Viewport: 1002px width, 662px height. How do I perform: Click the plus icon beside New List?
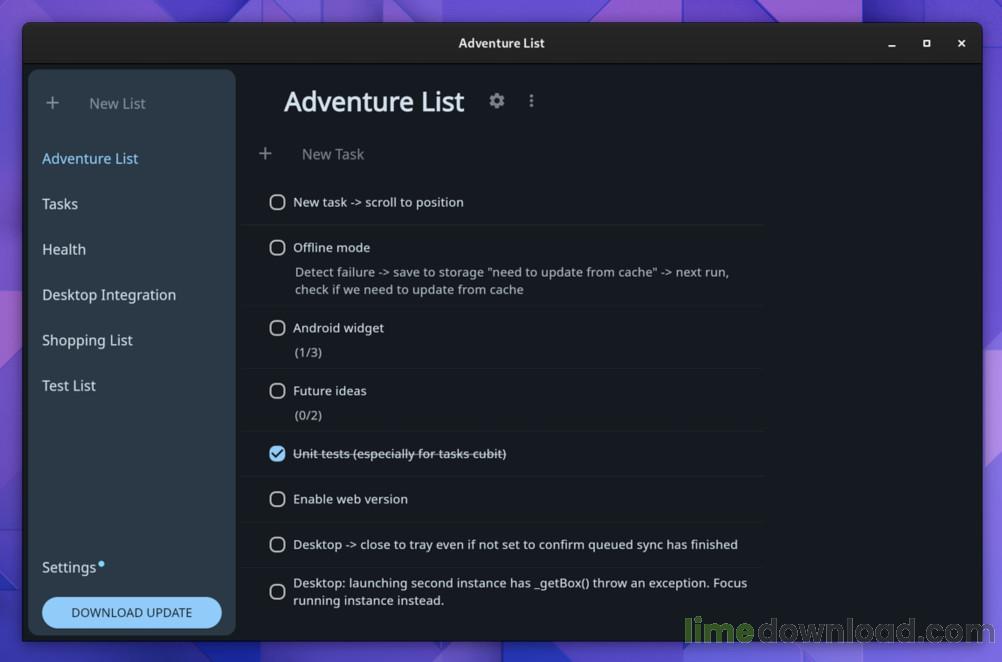[x=53, y=103]
